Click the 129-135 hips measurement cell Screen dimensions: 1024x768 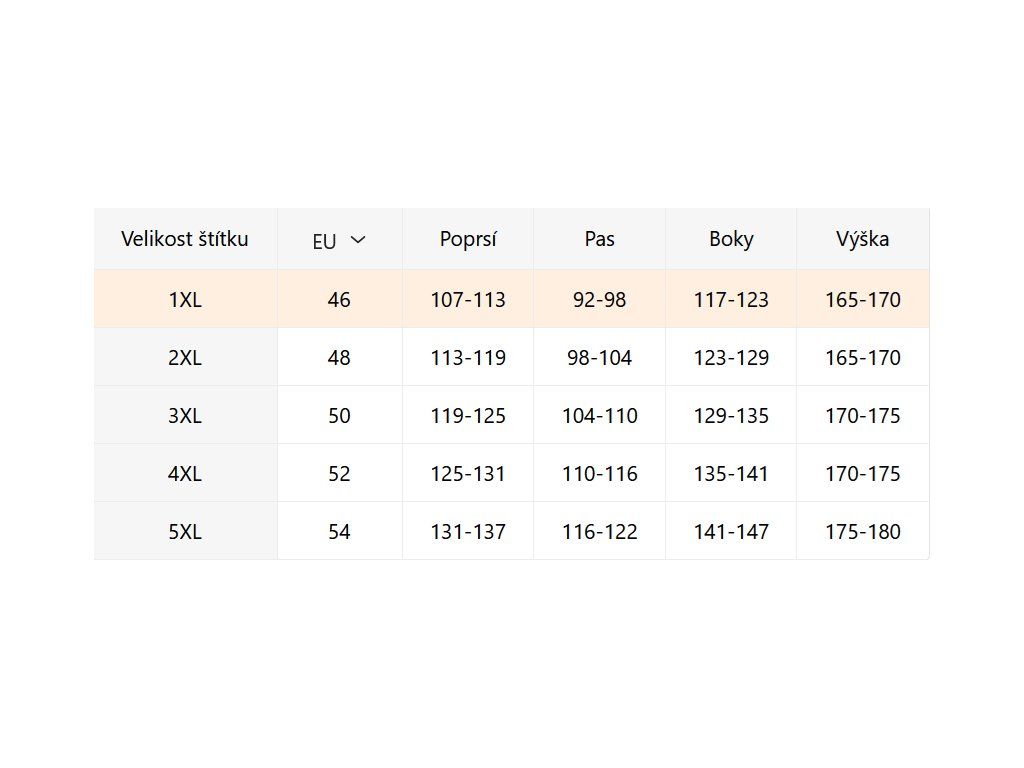[x=731, y=415]
